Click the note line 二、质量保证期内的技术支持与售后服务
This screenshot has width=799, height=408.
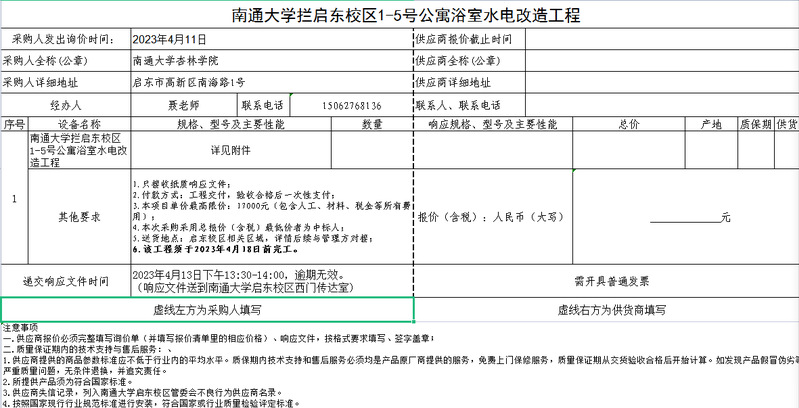(x=87, y=349)
